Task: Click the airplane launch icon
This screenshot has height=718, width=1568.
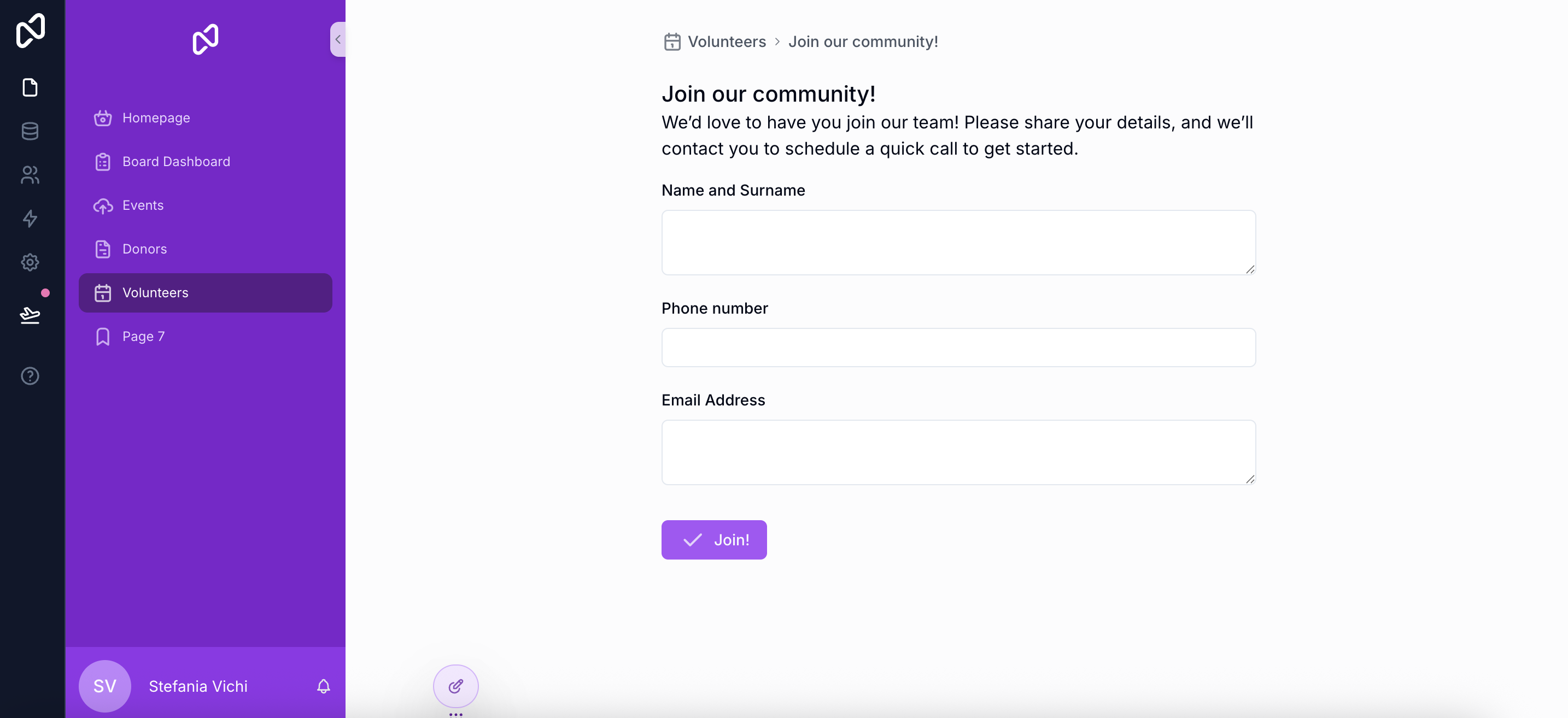Action: point(30,315)
